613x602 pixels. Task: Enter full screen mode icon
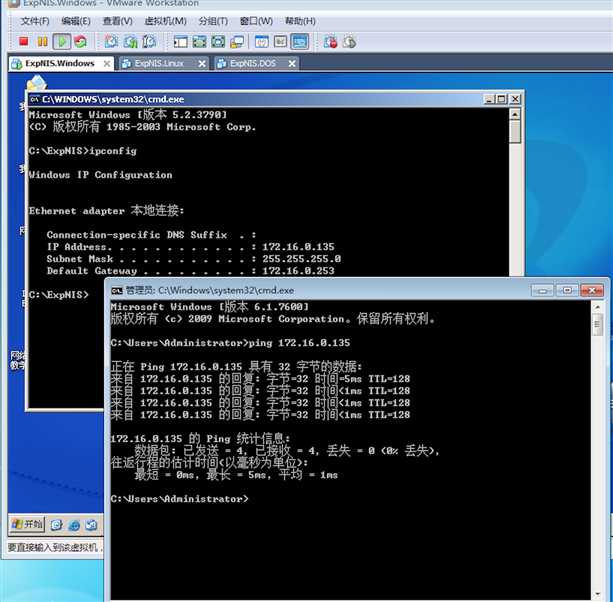[x=218, y=42]
